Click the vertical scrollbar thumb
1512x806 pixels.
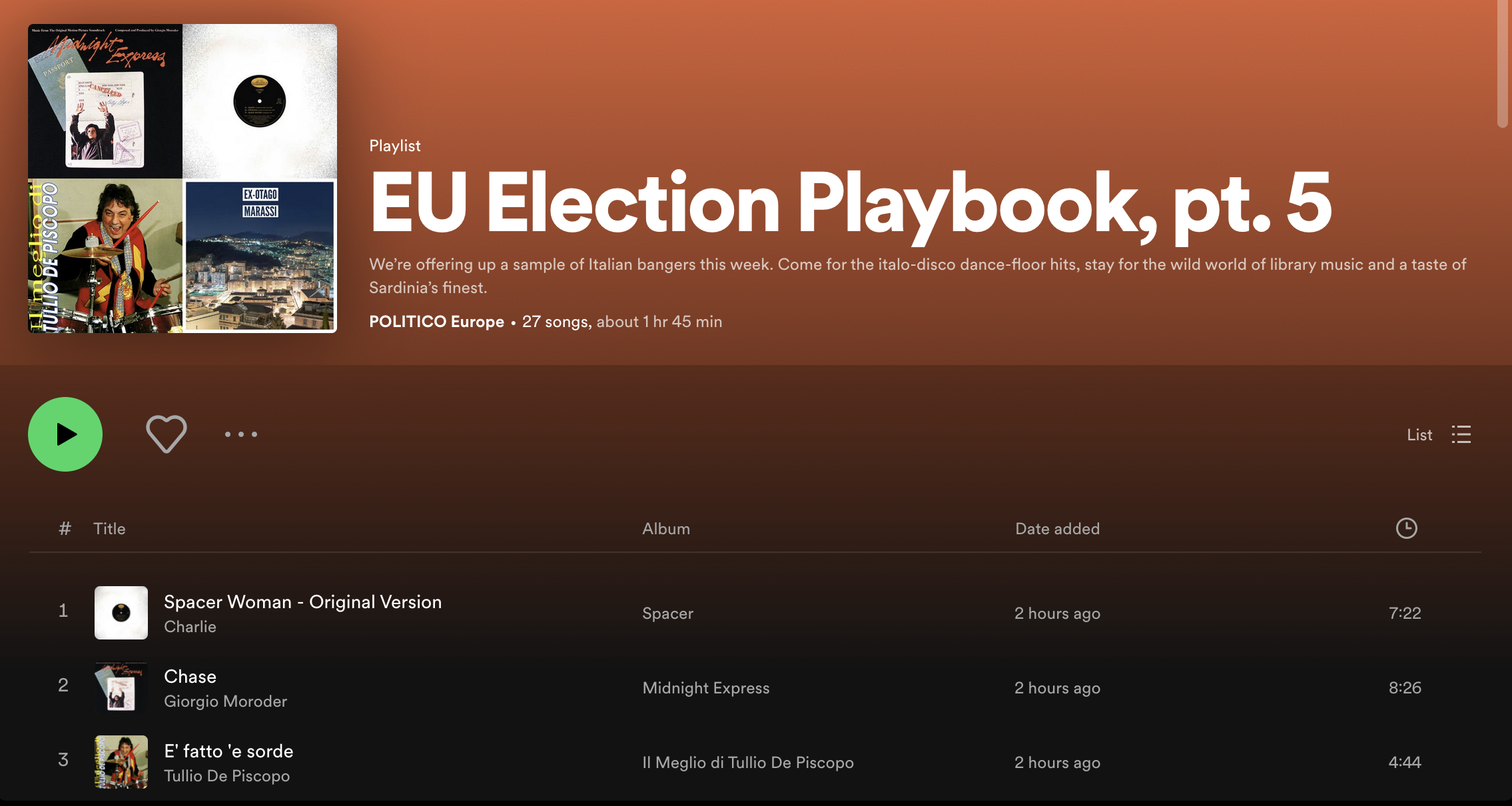(x=1502, y=64)
